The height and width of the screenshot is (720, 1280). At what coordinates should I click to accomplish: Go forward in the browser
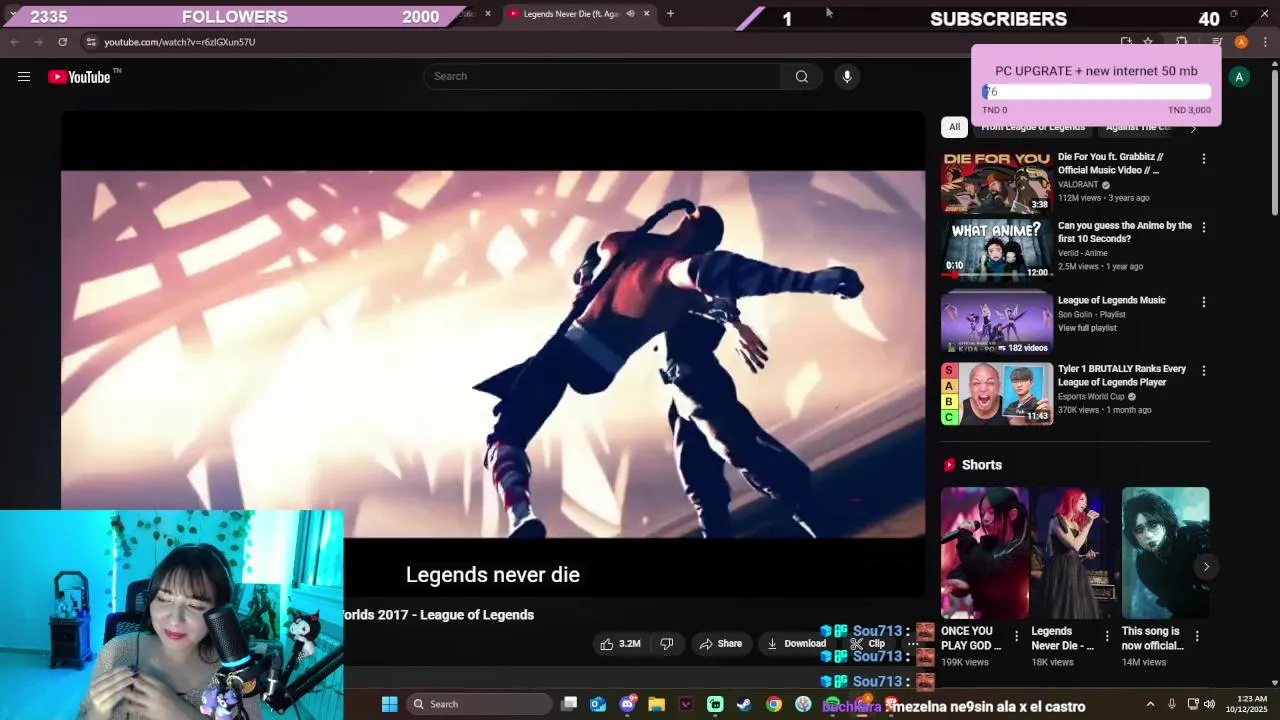38,42
